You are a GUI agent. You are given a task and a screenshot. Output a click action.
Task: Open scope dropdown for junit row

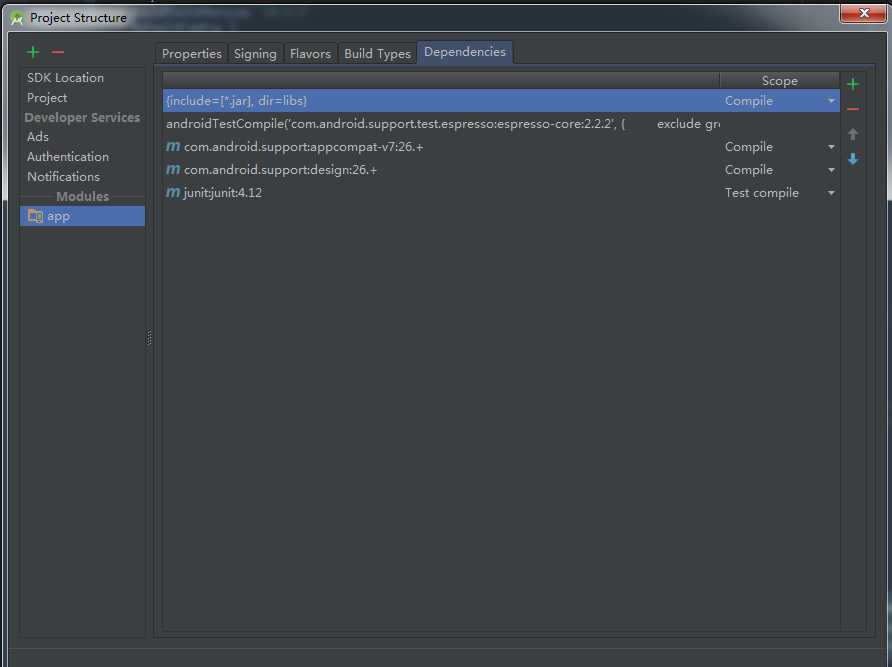[x=831, y=193]
